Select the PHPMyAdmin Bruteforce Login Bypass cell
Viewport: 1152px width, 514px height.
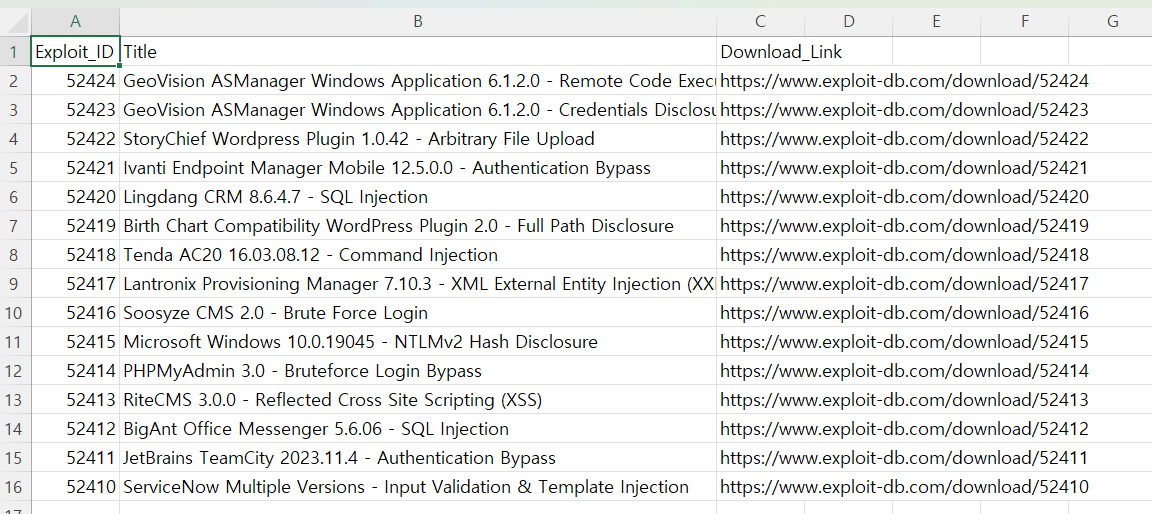tap(302, 371)
